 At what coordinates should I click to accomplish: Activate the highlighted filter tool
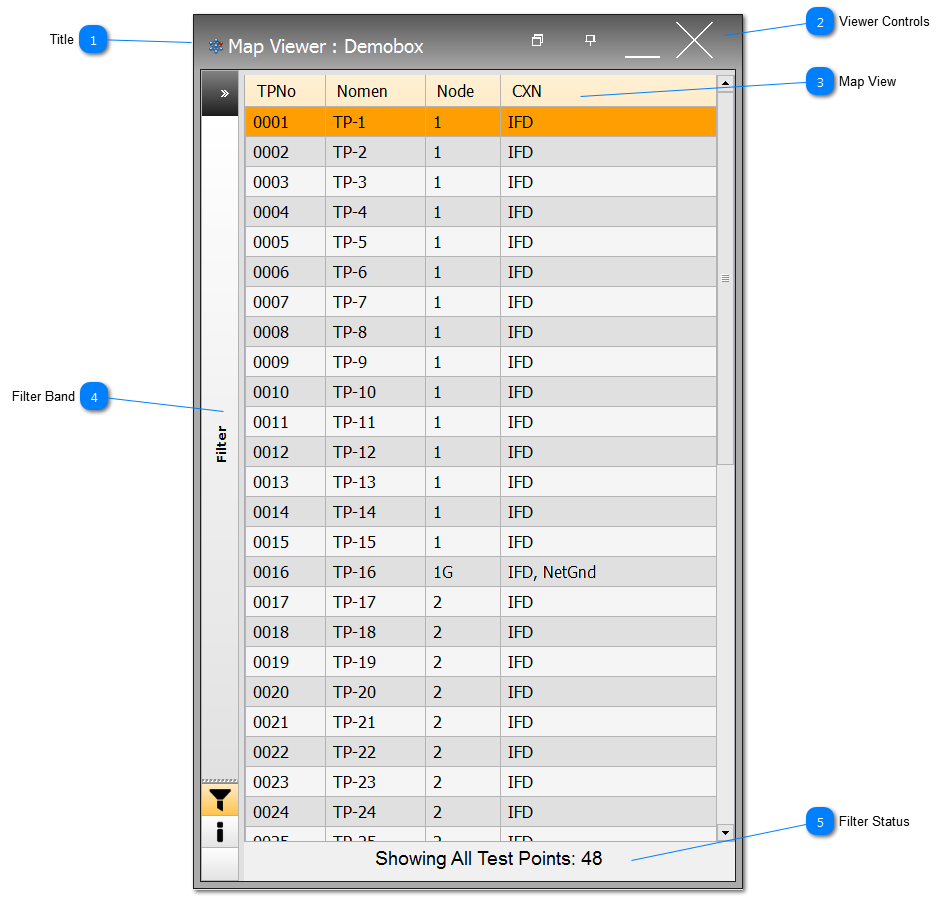220,800
